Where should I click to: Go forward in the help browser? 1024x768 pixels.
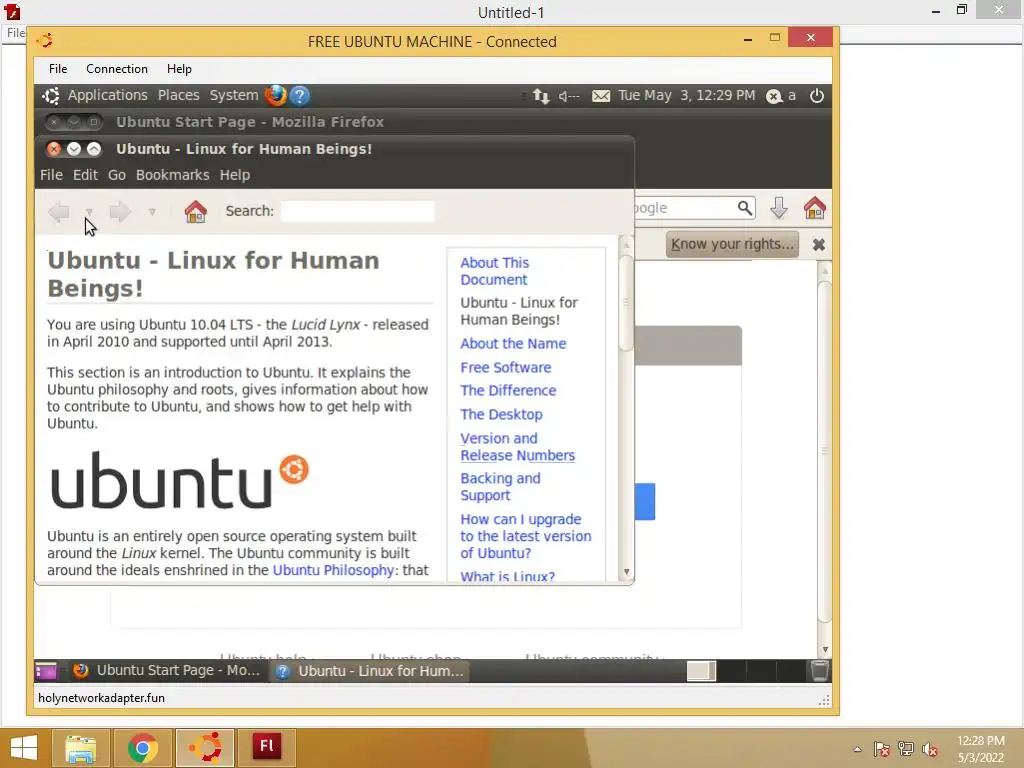[x=120, y=212]
